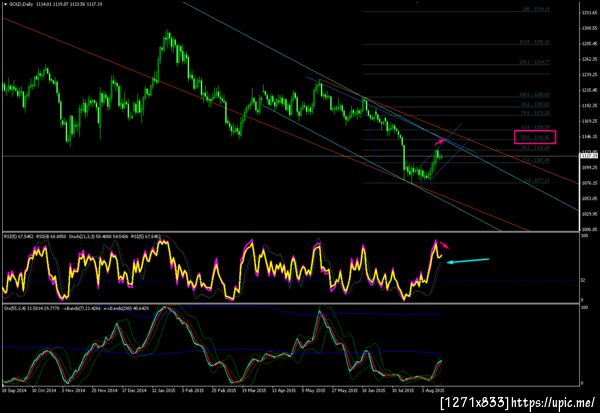Screen dimensions: 600x413
Task: Click the 19 Mar 2015 date label
Action: pyautogui.click(x=254, y=390)
